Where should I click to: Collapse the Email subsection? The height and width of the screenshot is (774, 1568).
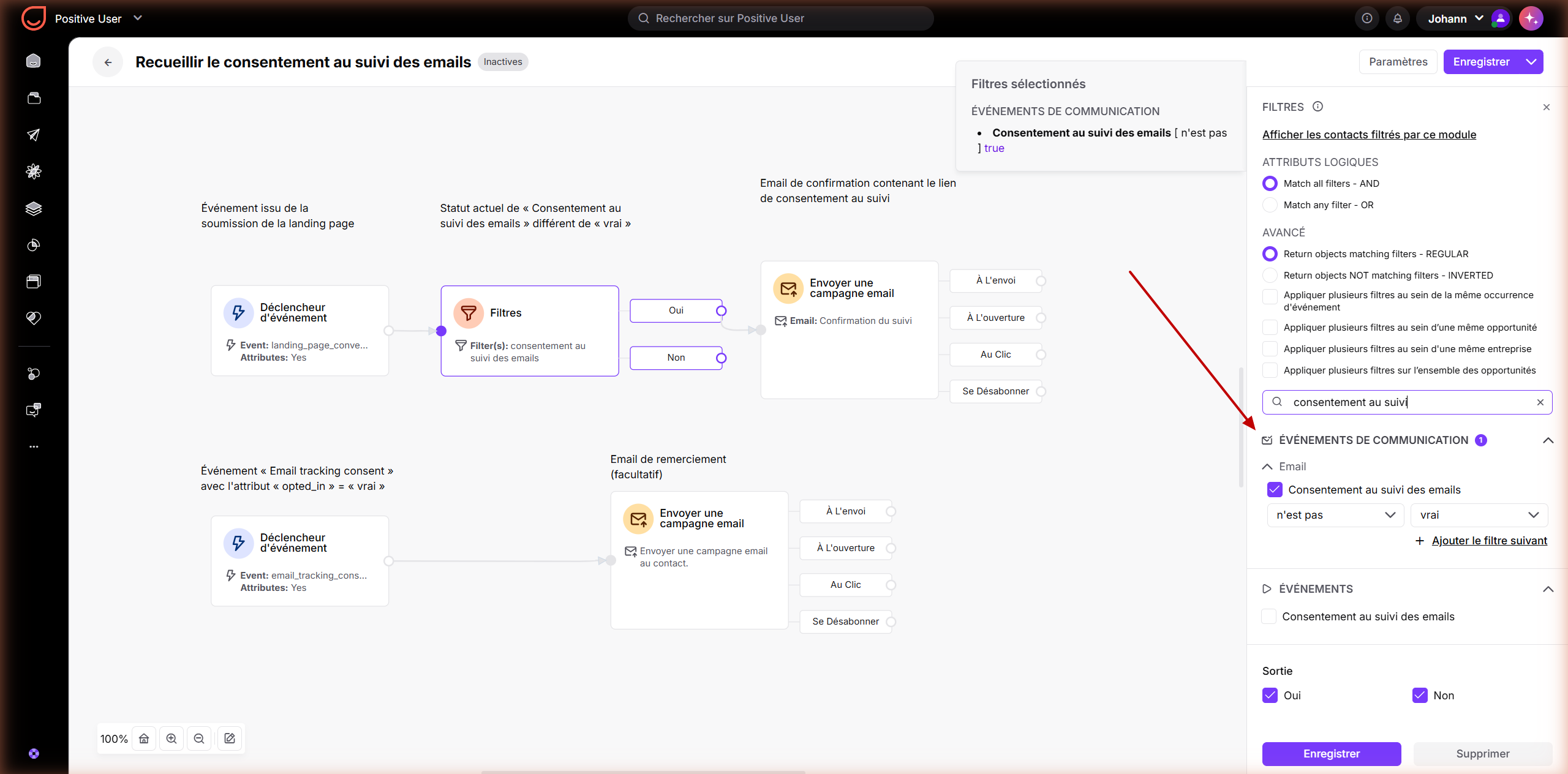1267,467
